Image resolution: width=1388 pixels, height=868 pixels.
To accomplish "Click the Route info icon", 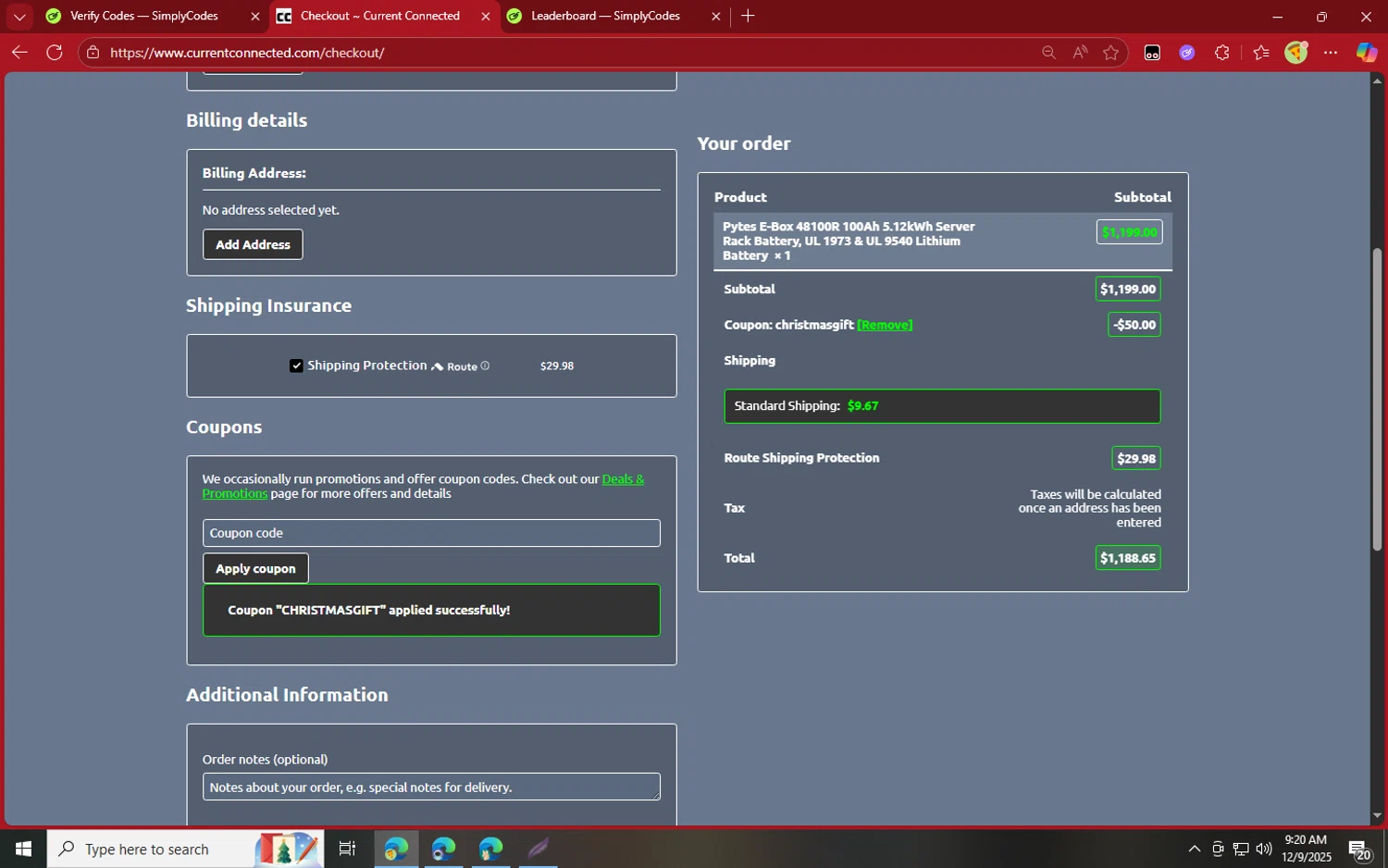I will 485,366.
